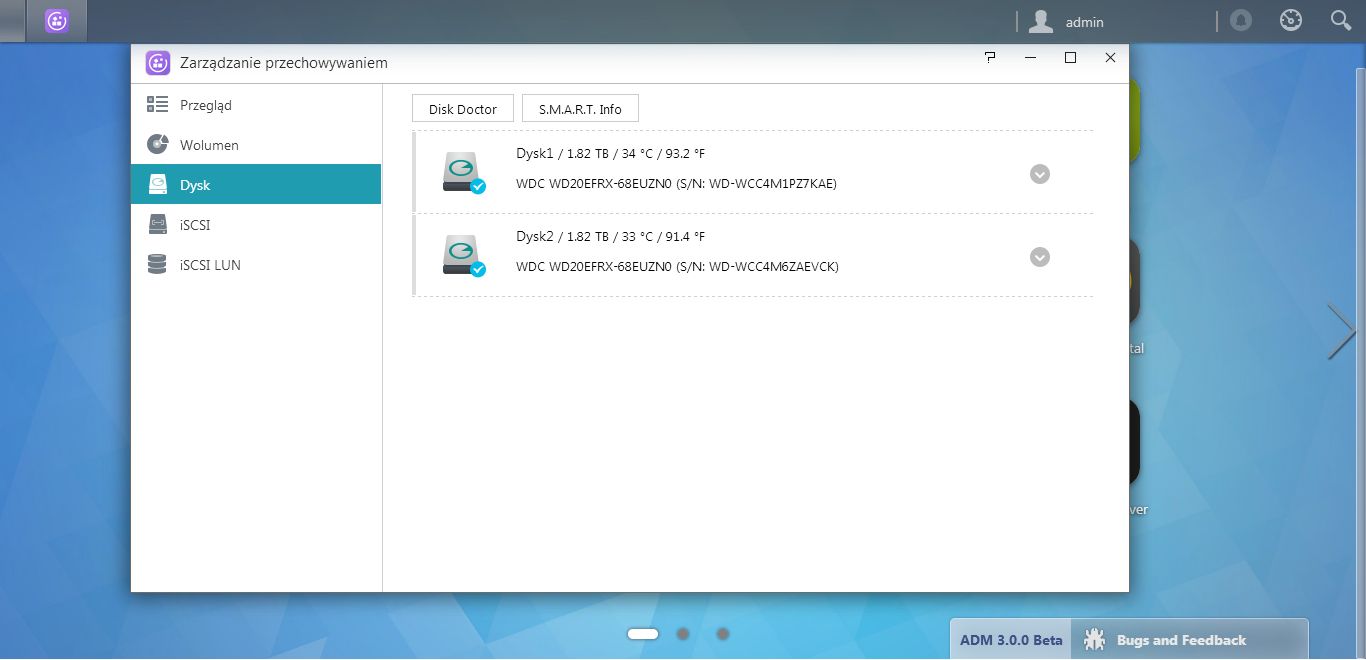The image size is (1366, 660).
Task: Click the window title bar app icon
Action: click(158, 63)
